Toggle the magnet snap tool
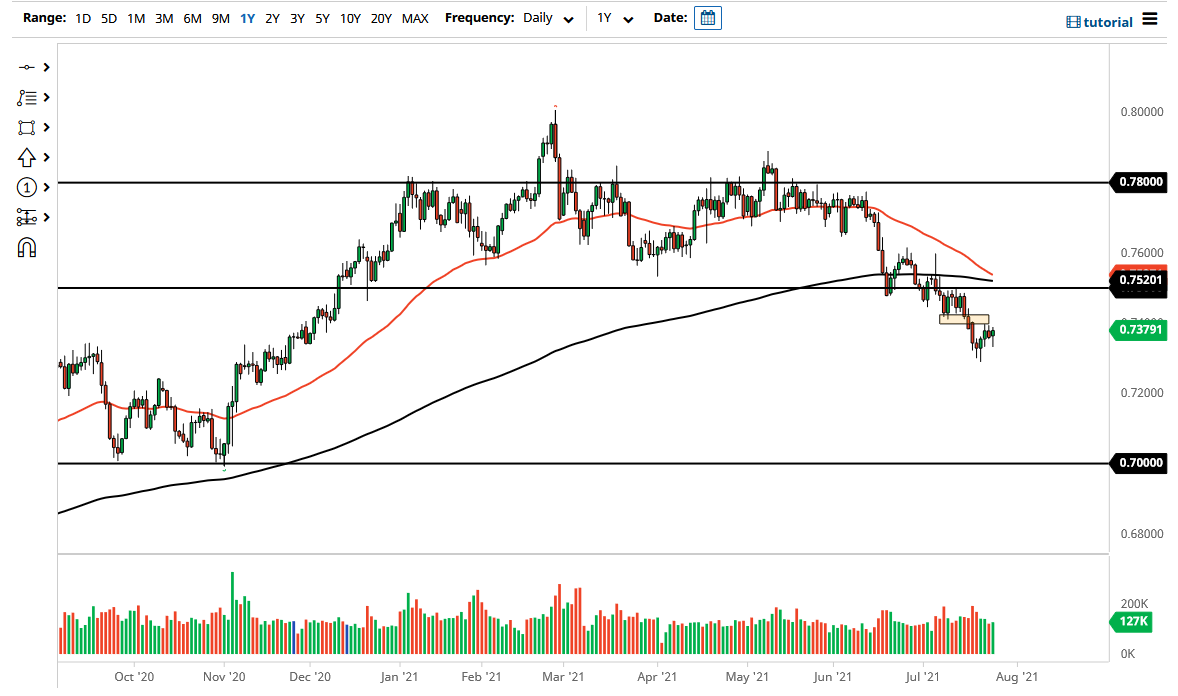Screen dimensions: 1178x696 pyautogui.click(x=25, y=247)
